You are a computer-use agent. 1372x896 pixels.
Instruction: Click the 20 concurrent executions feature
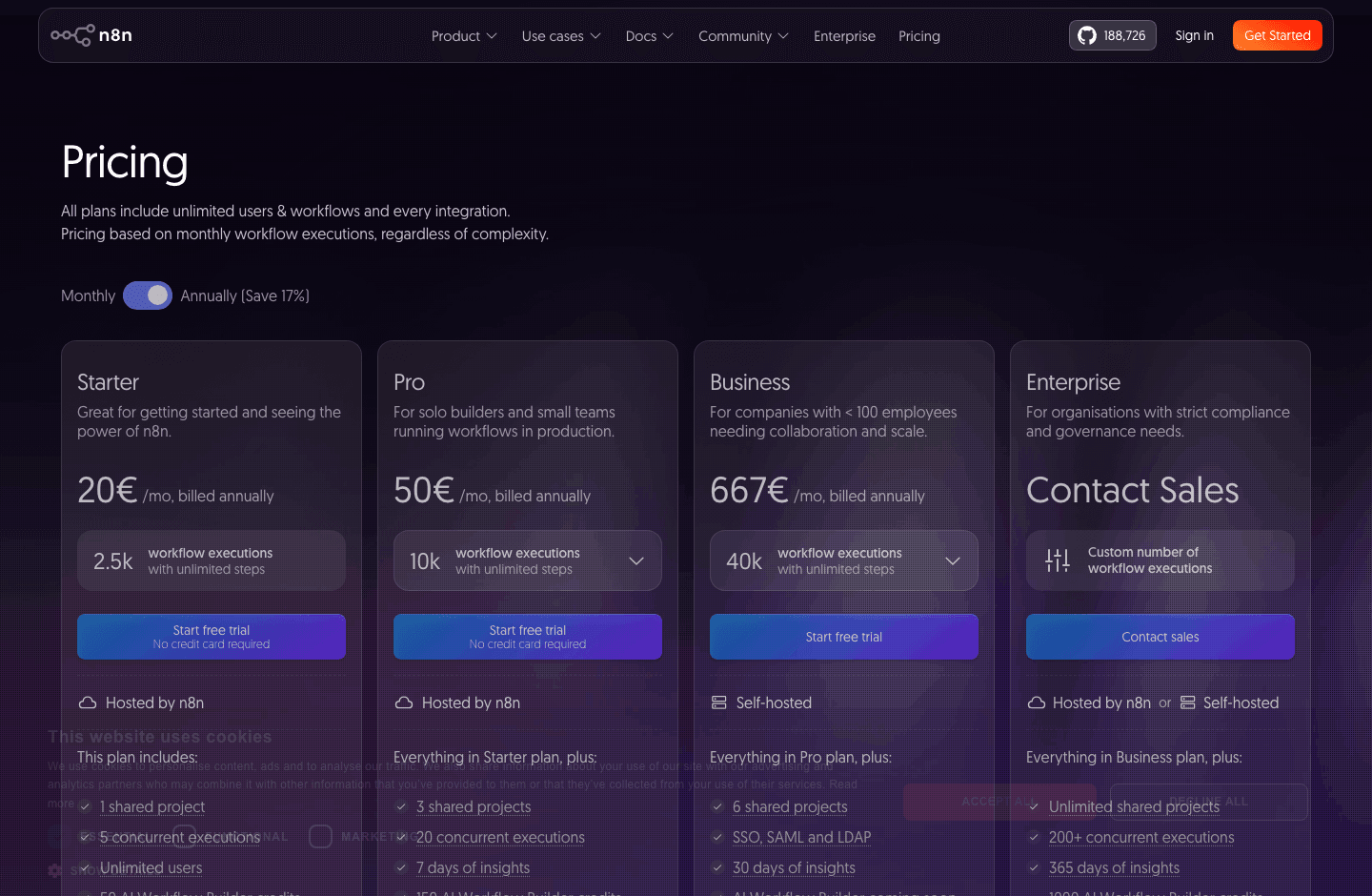pos(500,837)
